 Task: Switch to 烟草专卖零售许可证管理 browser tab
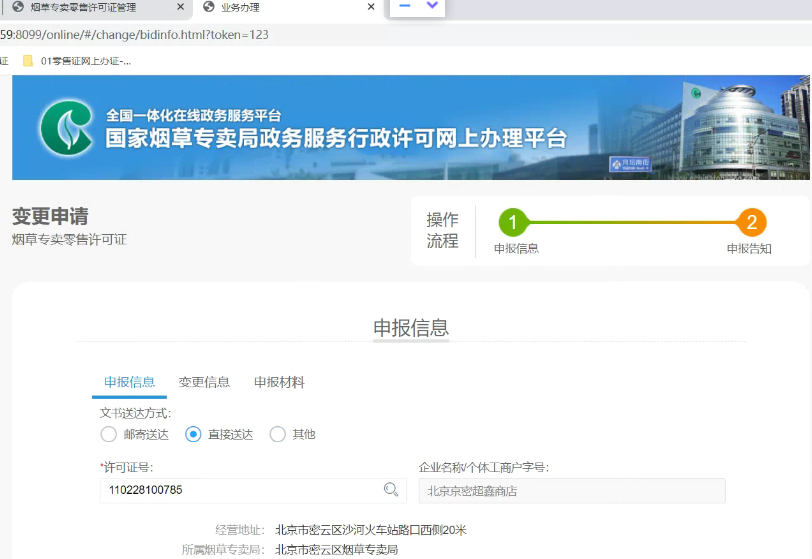pyautogui.click(x=97, y=7)
